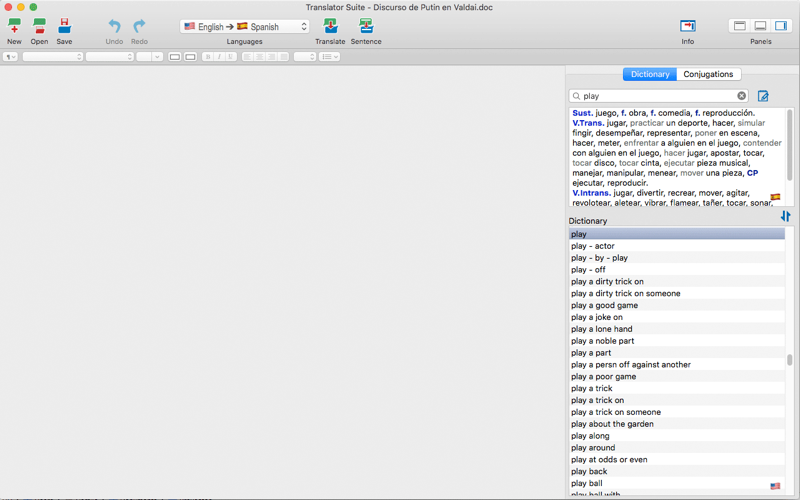Screen dimensions: 800x500
Task: Create a new document with New
Action: (14, 26)
